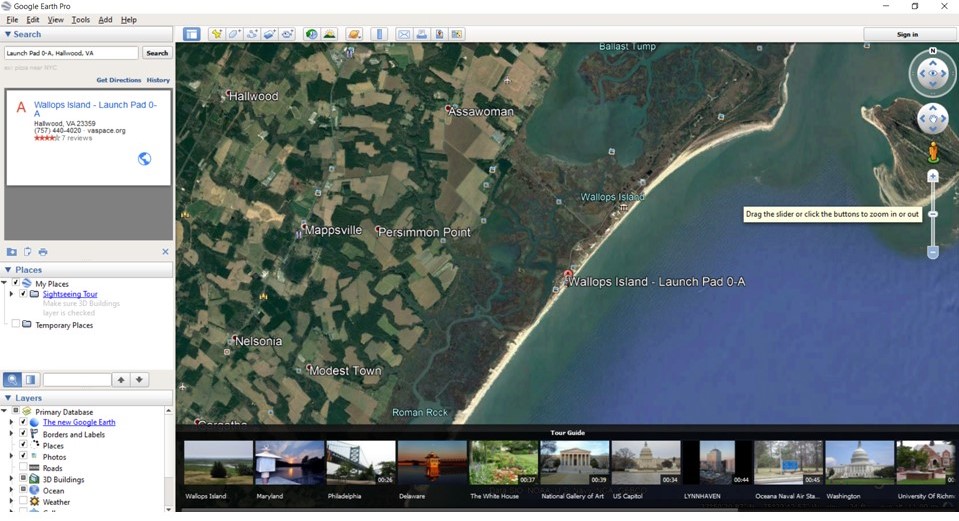Uncheck the Photos layer checkbox
The image size is (959, 521).
pyautogui.click(x=23, y=456)
